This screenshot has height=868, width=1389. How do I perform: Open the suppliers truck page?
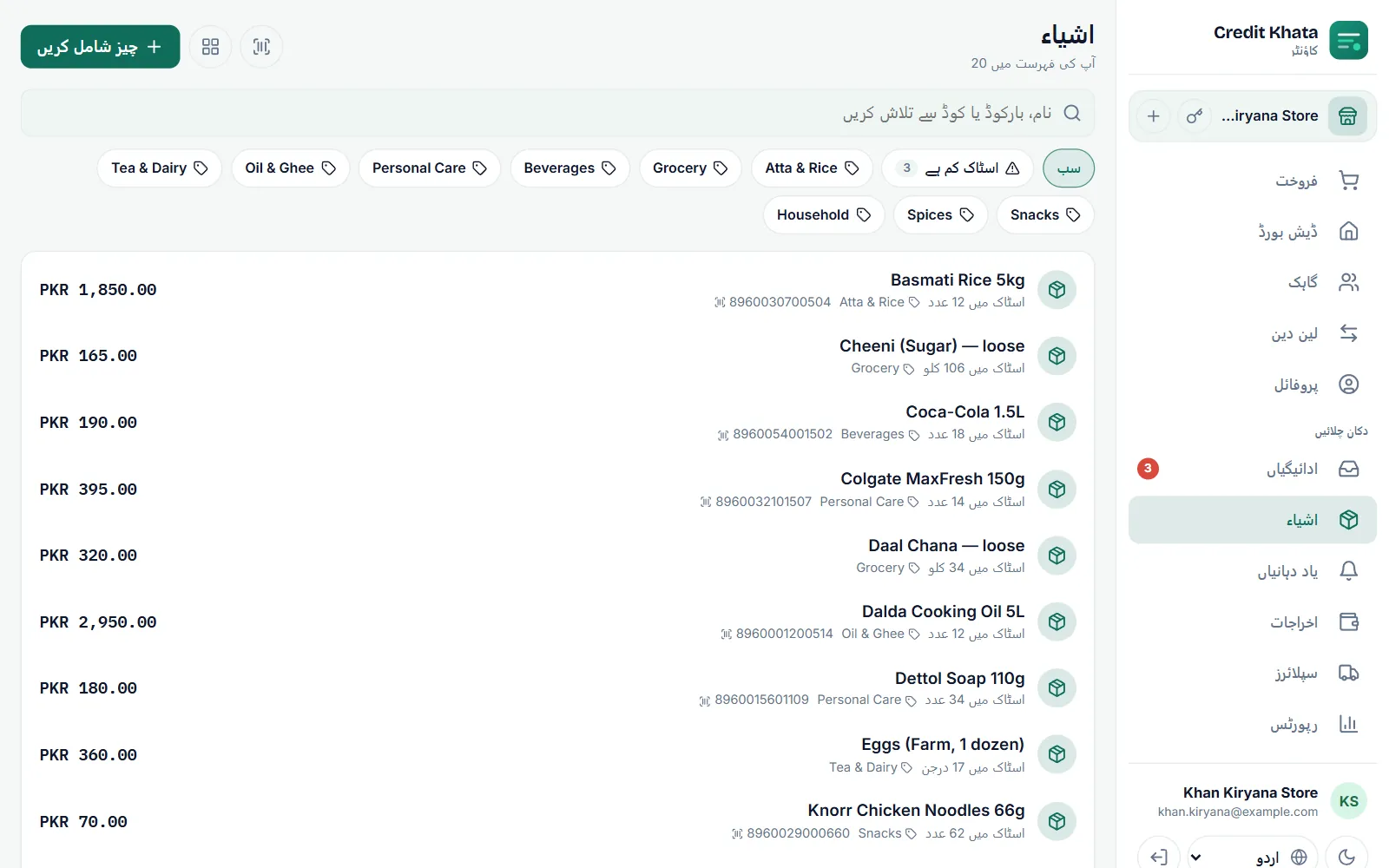pos(1253,674)
